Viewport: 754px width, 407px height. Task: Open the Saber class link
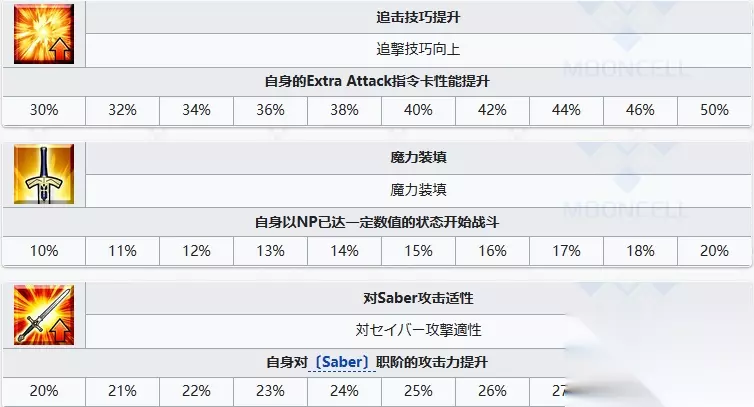pos(343,361)
